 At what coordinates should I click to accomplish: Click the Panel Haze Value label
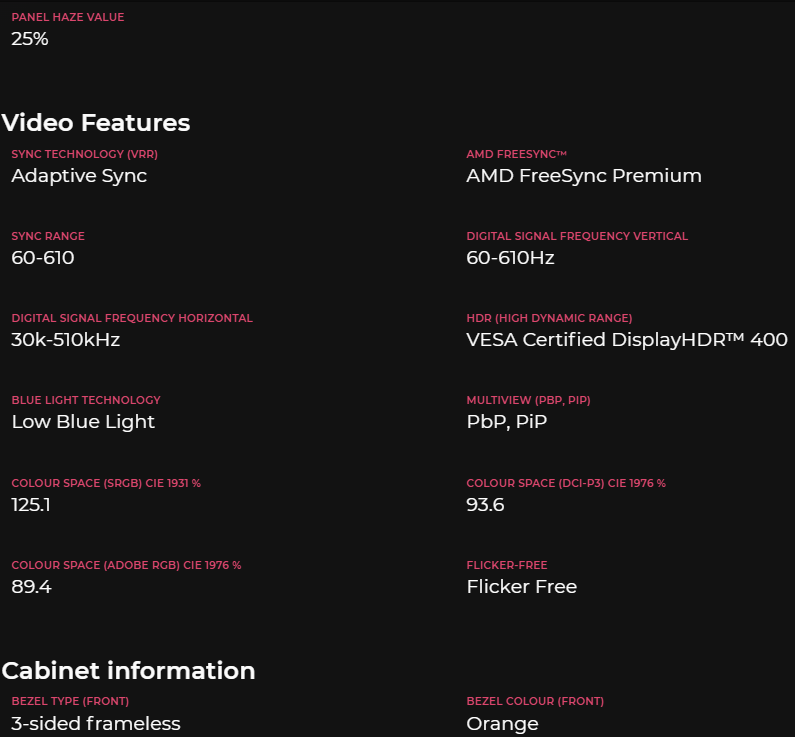point(68,18)
